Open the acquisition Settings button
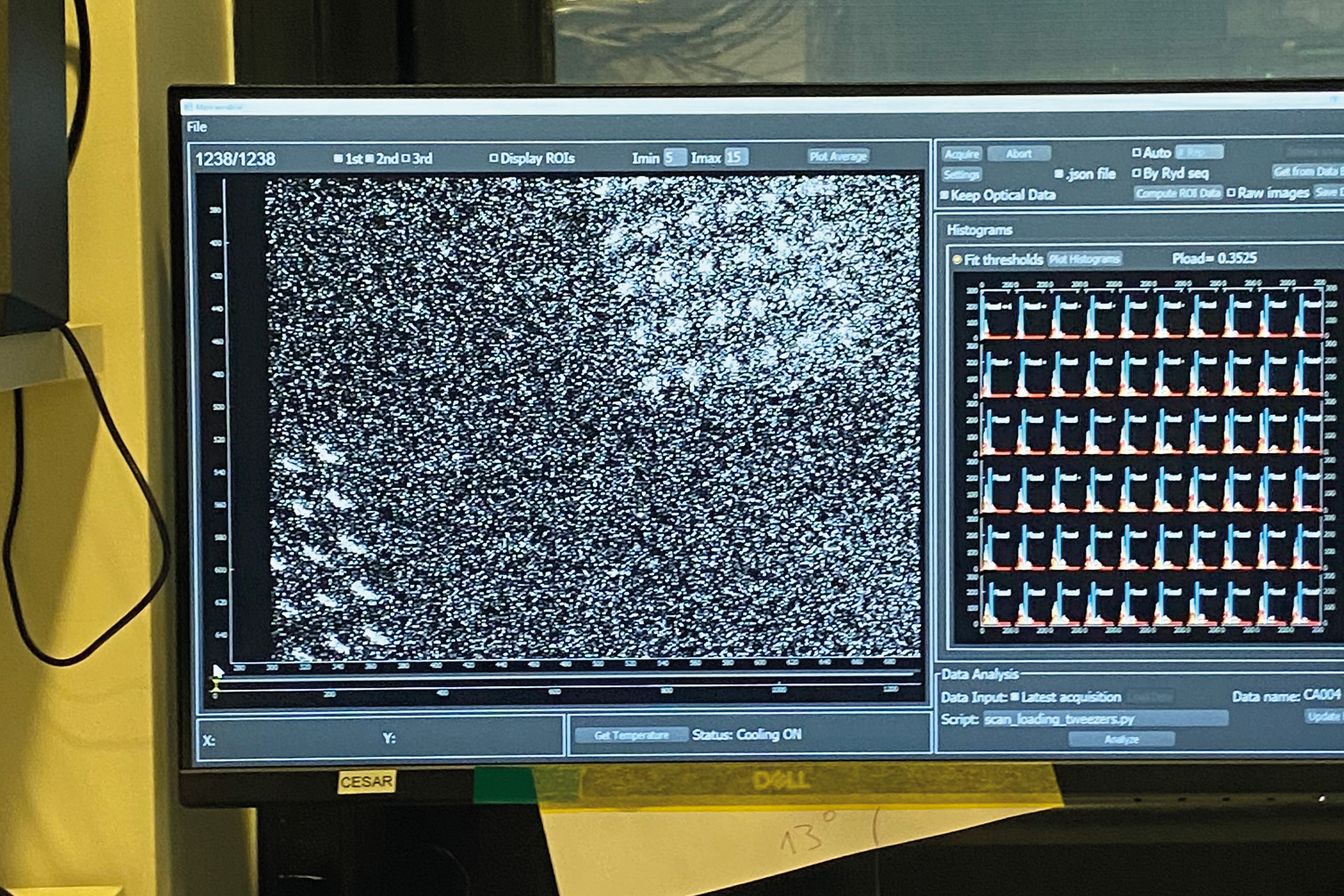1344x896 pixels. tap(962, 174)
